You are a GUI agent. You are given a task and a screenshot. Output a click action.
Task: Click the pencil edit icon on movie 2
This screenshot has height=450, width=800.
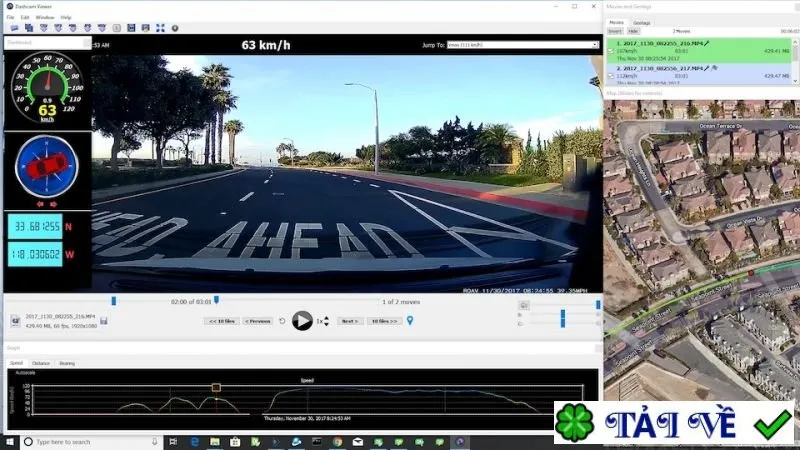[707, 68]
